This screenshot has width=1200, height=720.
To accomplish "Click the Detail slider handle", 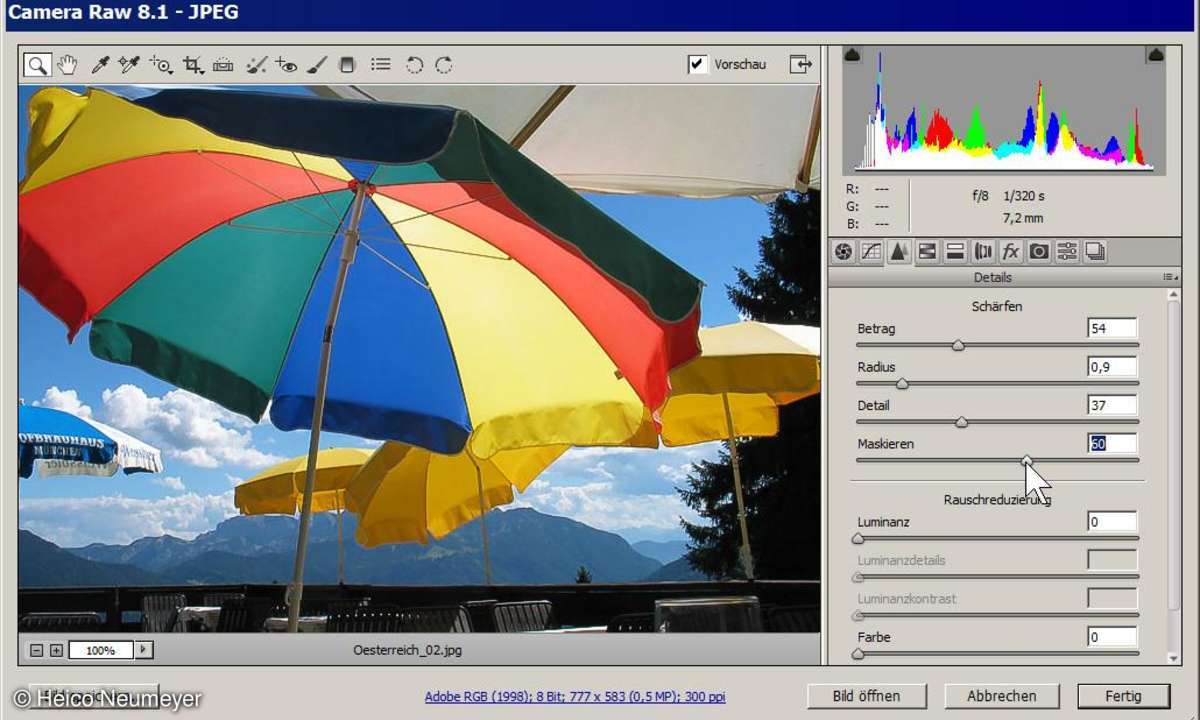I will (961, 422).
